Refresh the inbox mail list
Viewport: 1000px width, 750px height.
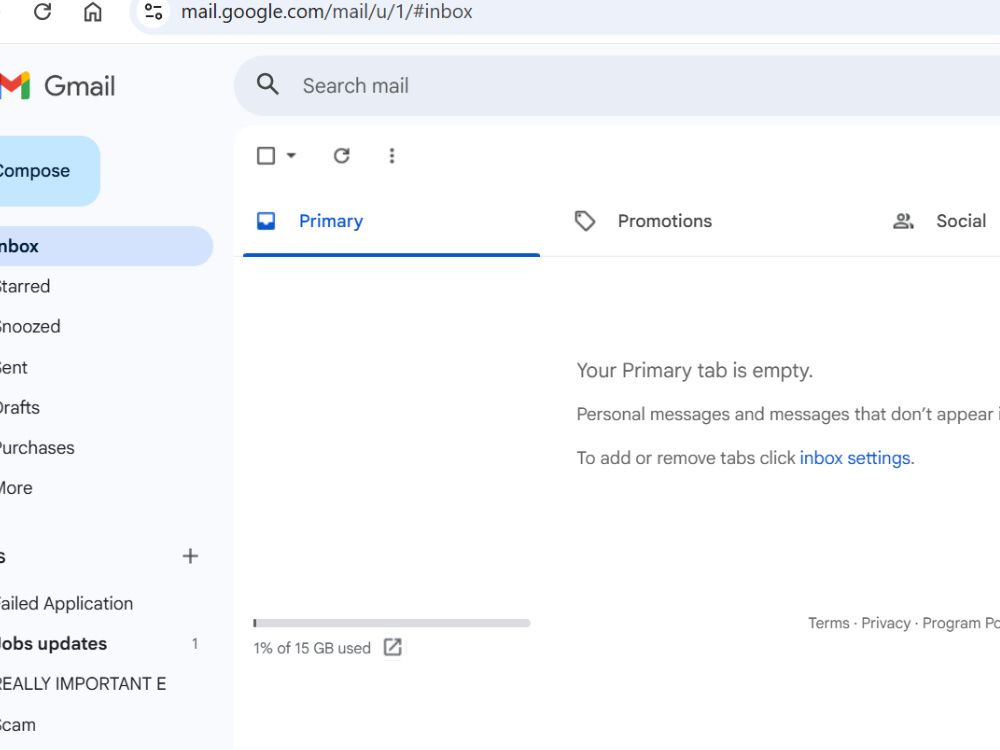(x=342, y=156)
